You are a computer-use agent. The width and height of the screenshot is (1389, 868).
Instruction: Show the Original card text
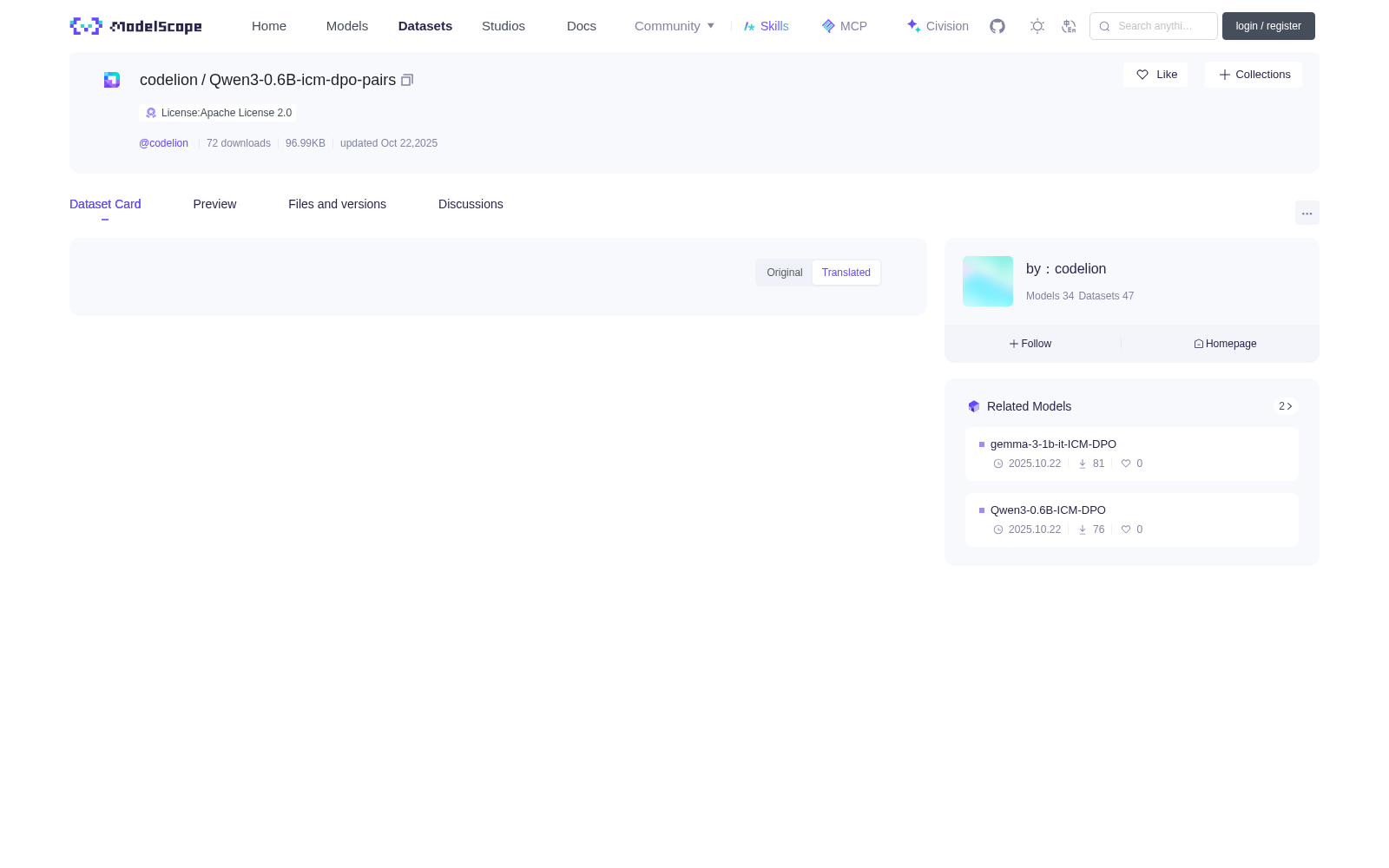(x=785, y=273)
